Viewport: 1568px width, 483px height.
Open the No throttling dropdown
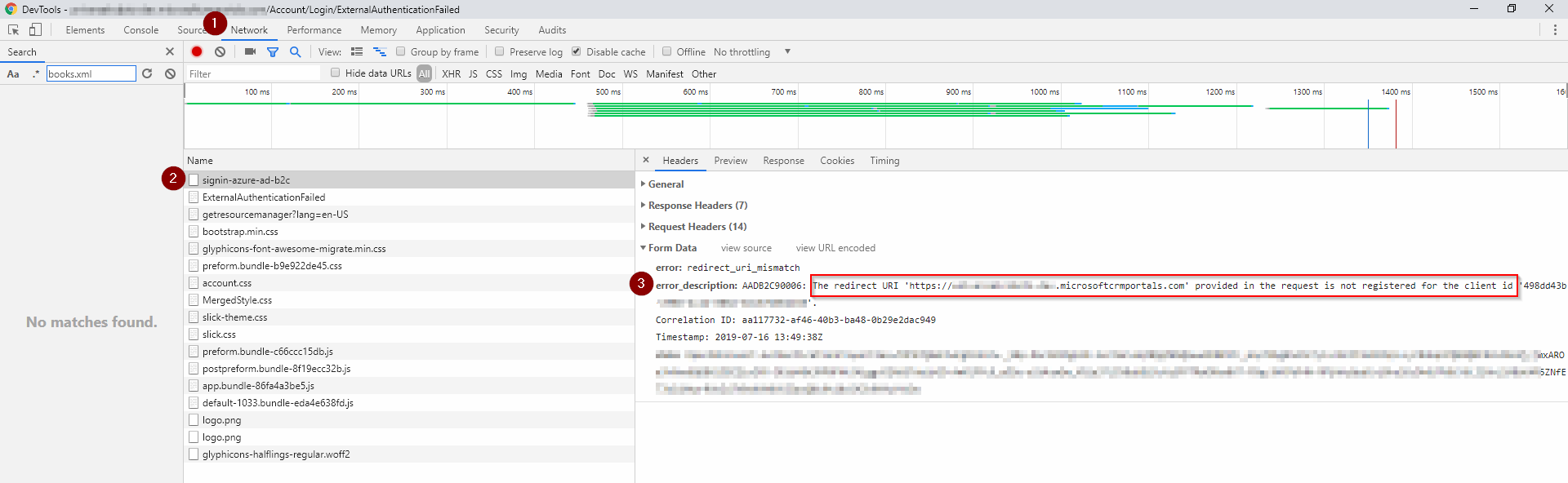pyautogui.click(x=751, y=52)
